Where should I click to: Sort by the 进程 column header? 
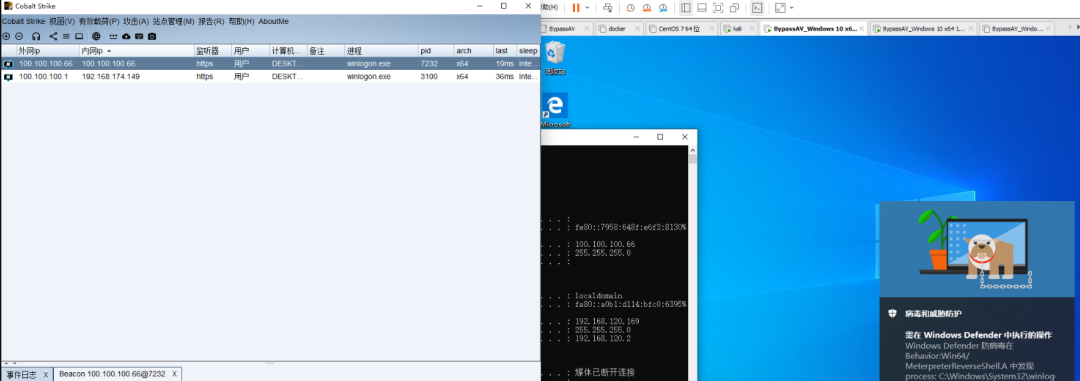[x=381, y=51]
